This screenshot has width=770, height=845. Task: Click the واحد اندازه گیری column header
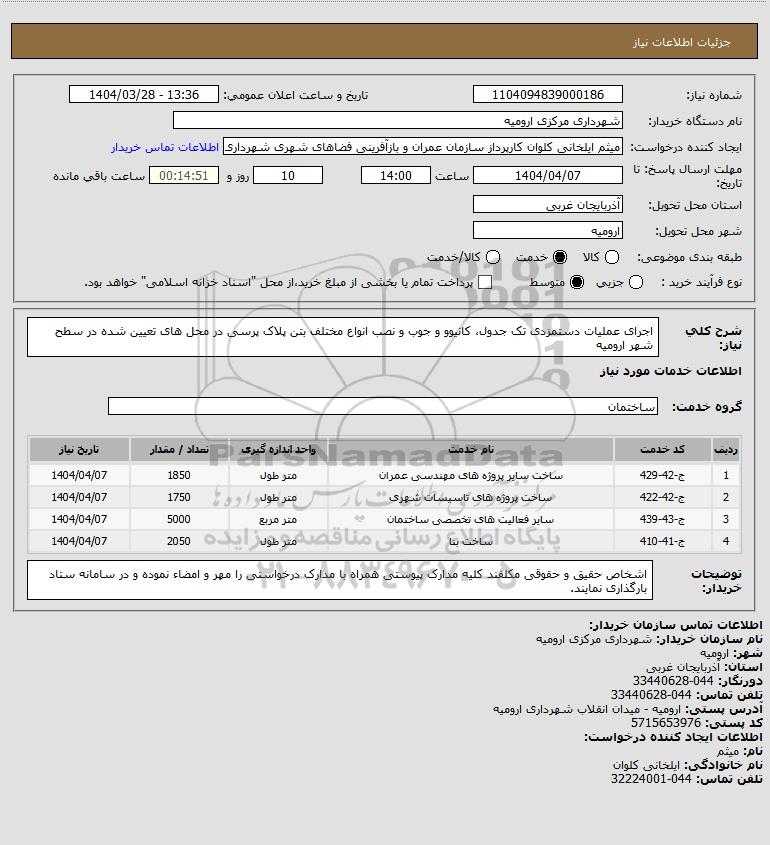point(278,449)
